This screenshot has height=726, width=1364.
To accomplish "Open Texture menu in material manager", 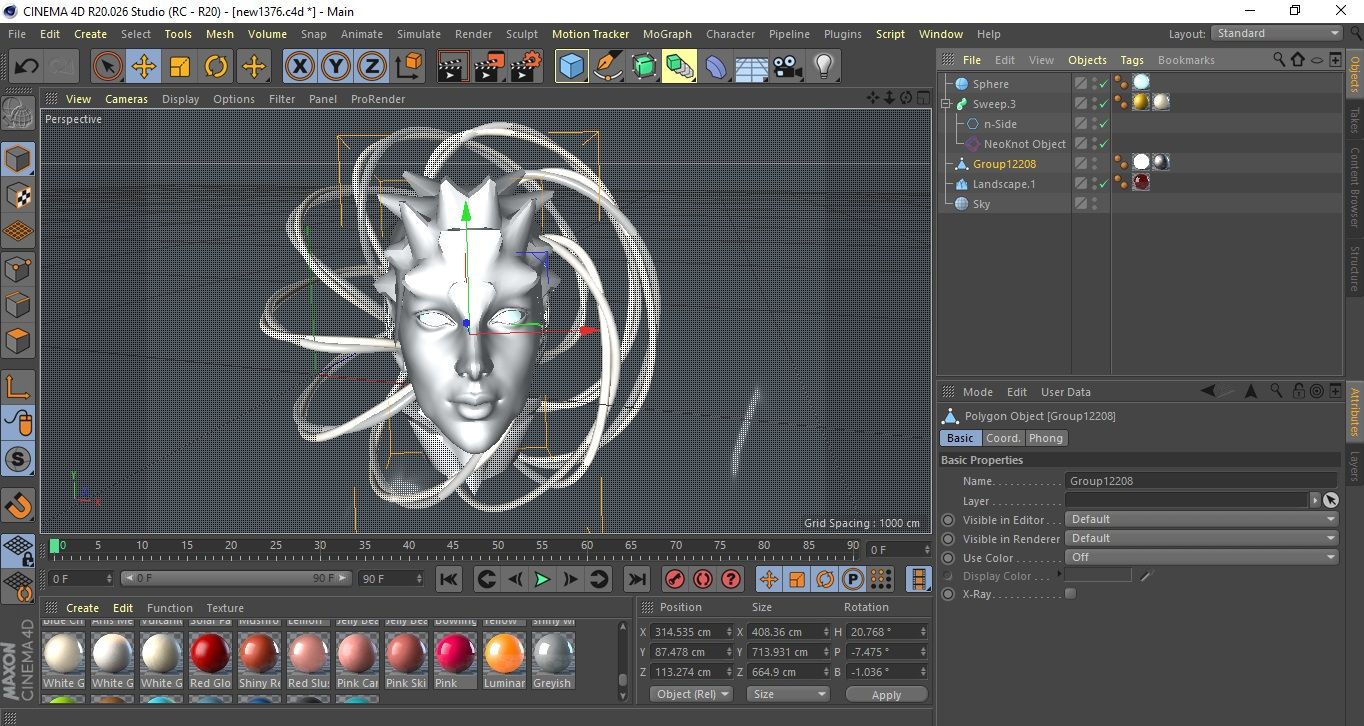I will point(225,608).
